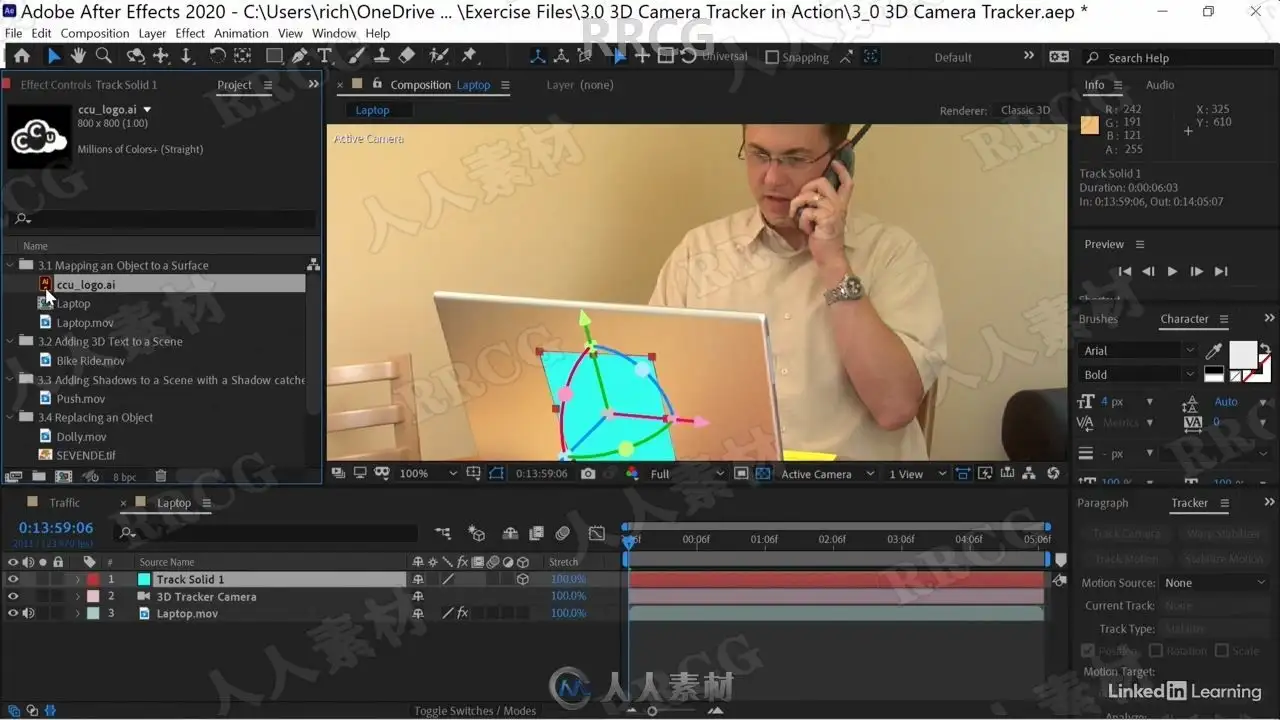Open the project flowchart icon

click(313, 265)
